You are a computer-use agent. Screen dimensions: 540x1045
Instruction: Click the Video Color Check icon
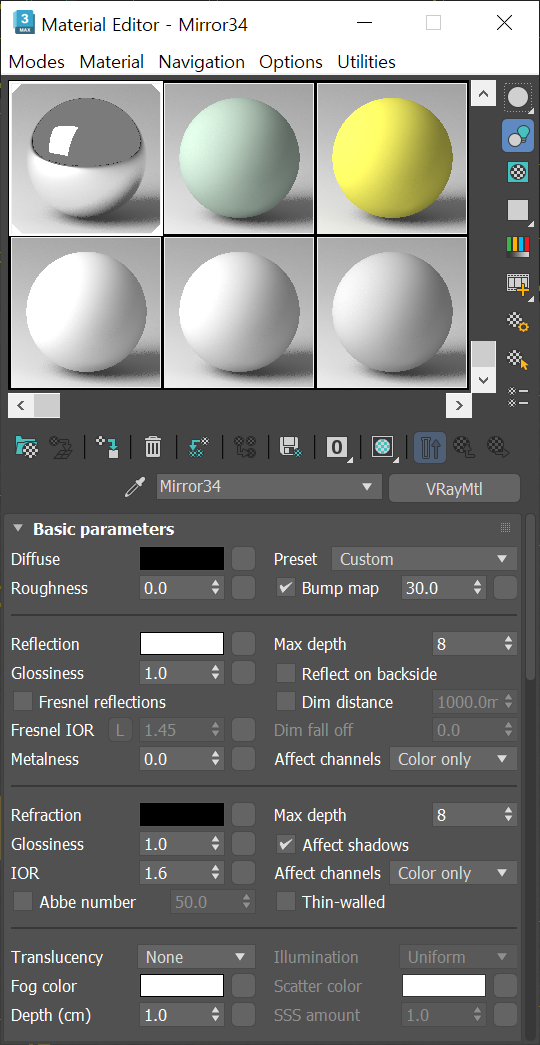click(x=517, y=247)
